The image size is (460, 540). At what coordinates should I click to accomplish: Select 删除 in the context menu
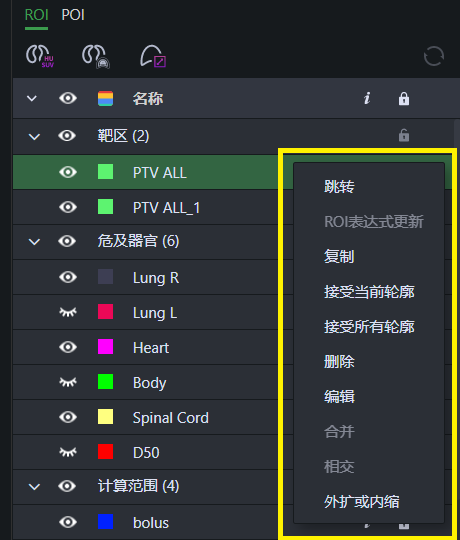pos(339,362)
